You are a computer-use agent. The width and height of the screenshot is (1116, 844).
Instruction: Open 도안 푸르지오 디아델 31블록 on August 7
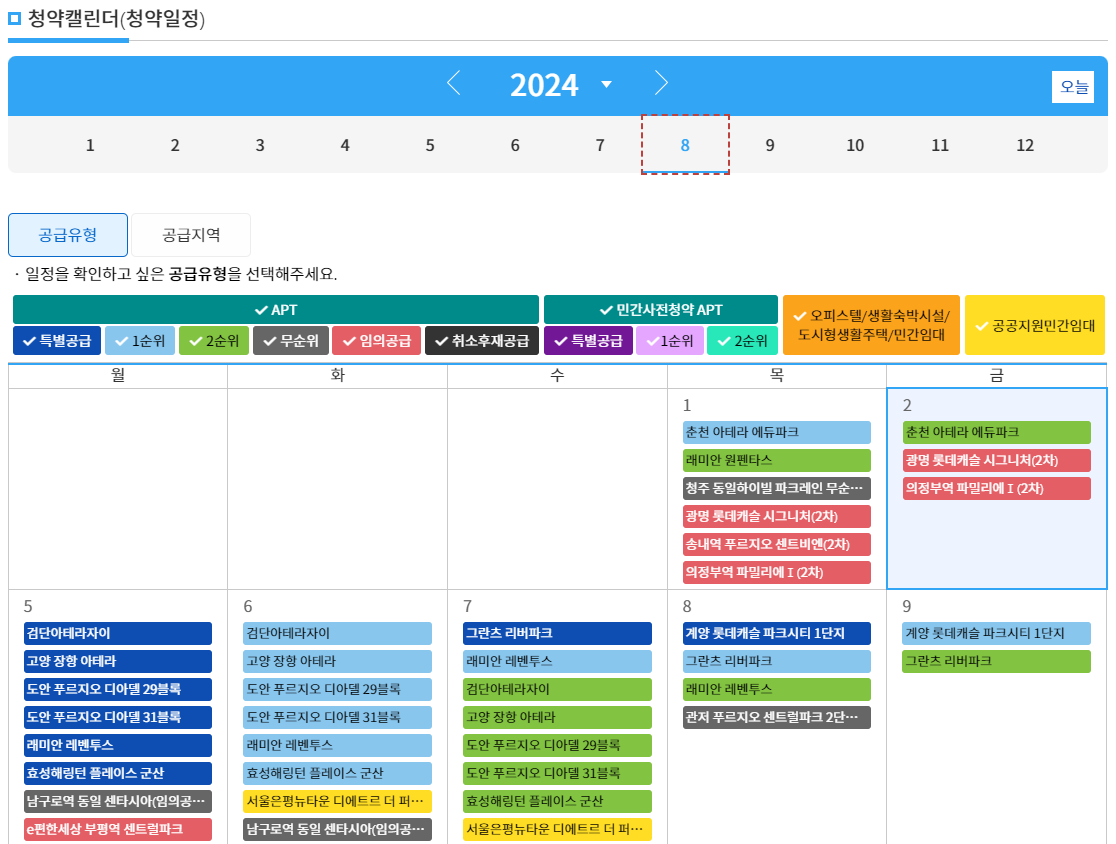(557, 773)
